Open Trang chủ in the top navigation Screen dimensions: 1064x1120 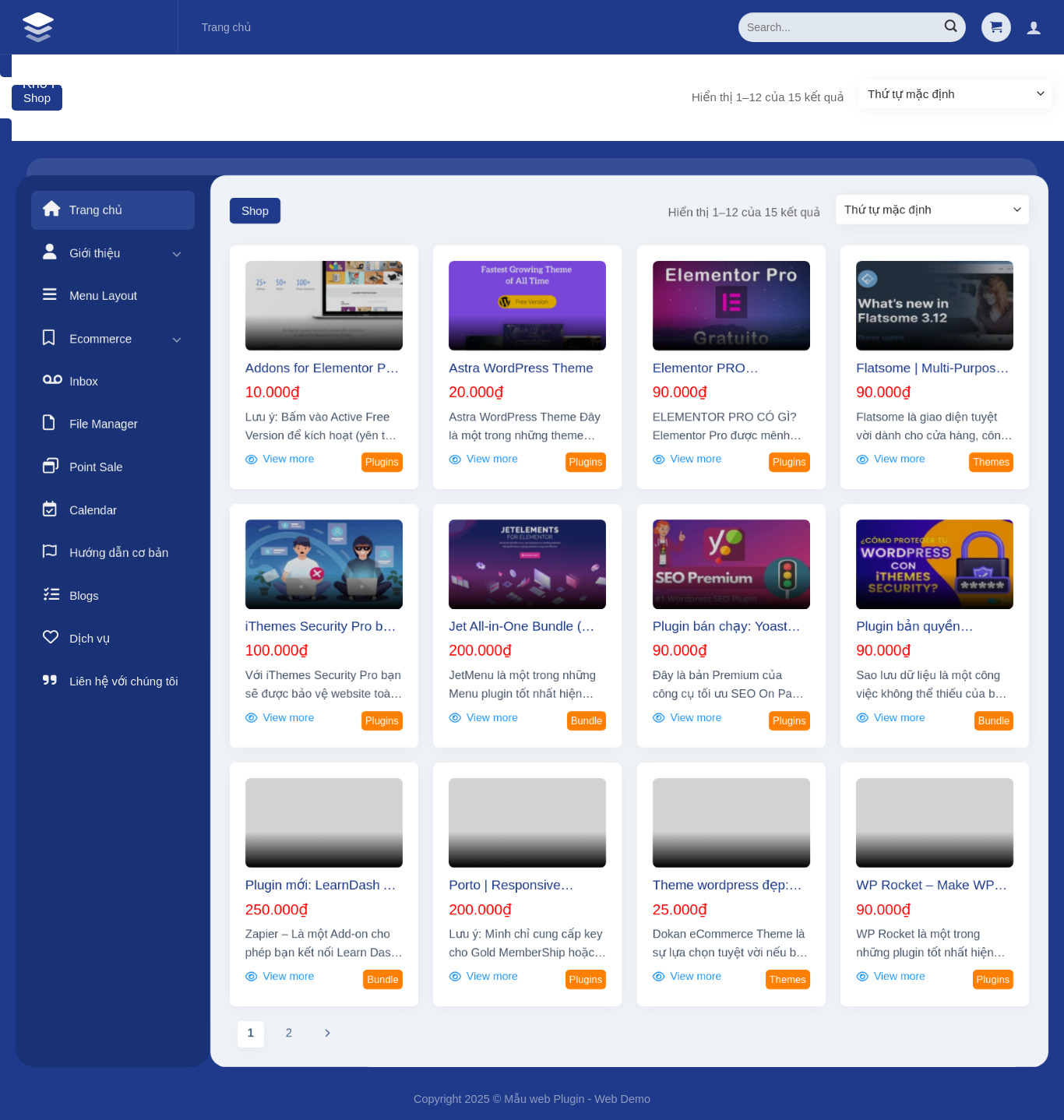(226, 27)
